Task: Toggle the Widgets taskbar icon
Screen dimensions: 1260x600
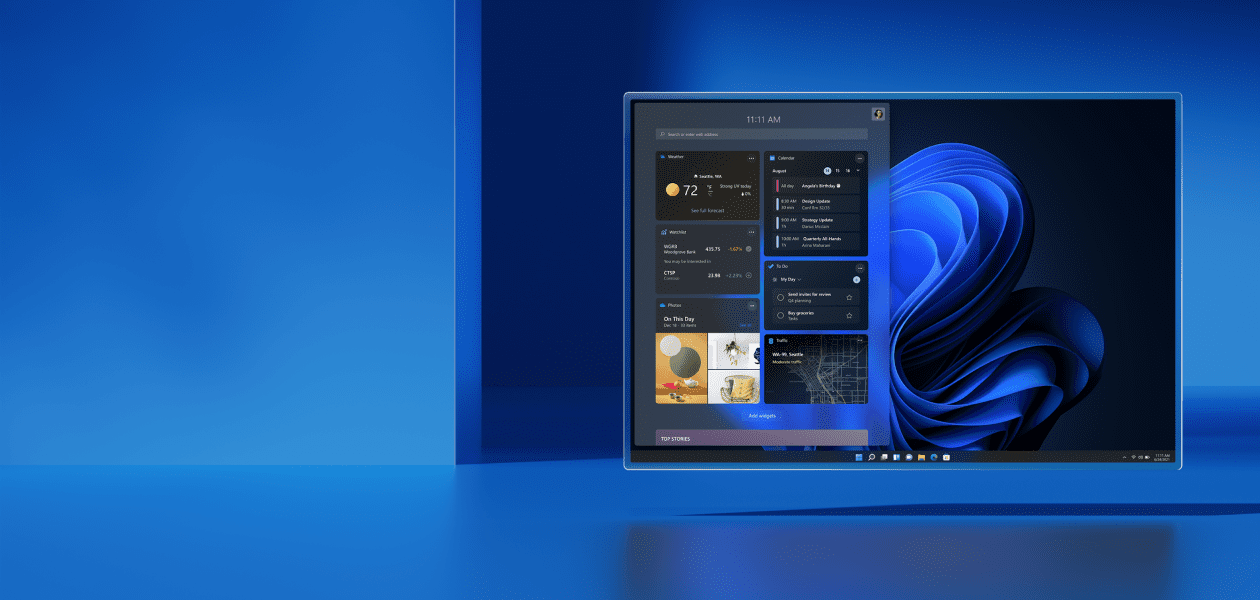Action: 897,457
